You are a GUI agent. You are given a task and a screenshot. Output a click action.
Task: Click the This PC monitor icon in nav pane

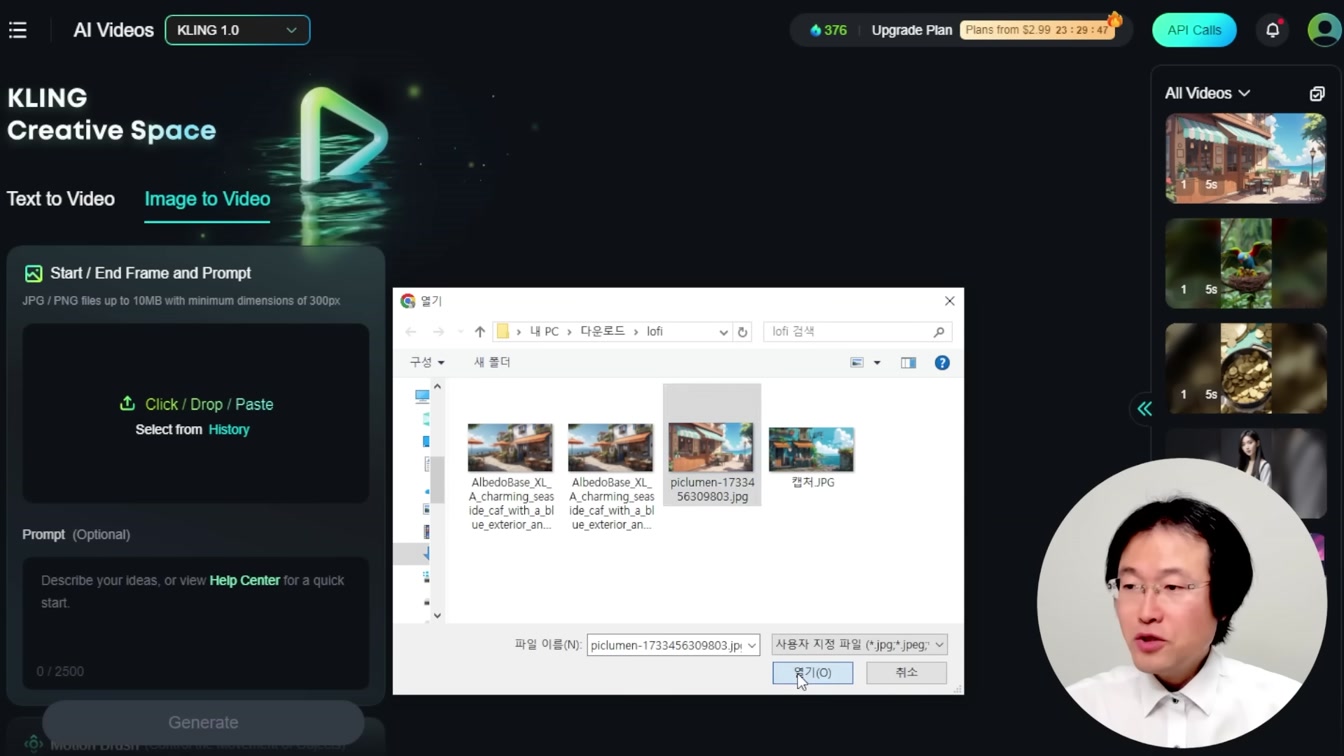(422, 396)
